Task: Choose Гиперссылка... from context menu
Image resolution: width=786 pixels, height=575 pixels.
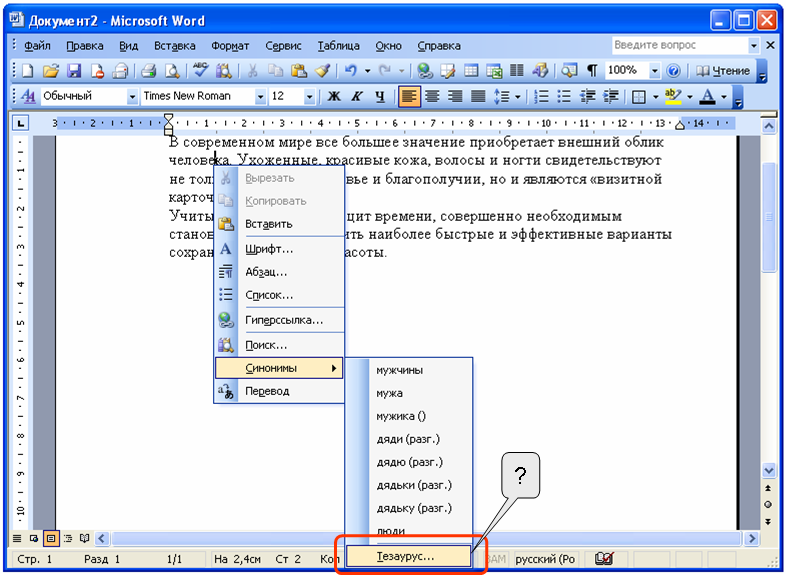Action: pyautogui.click(x=284, y=320)
